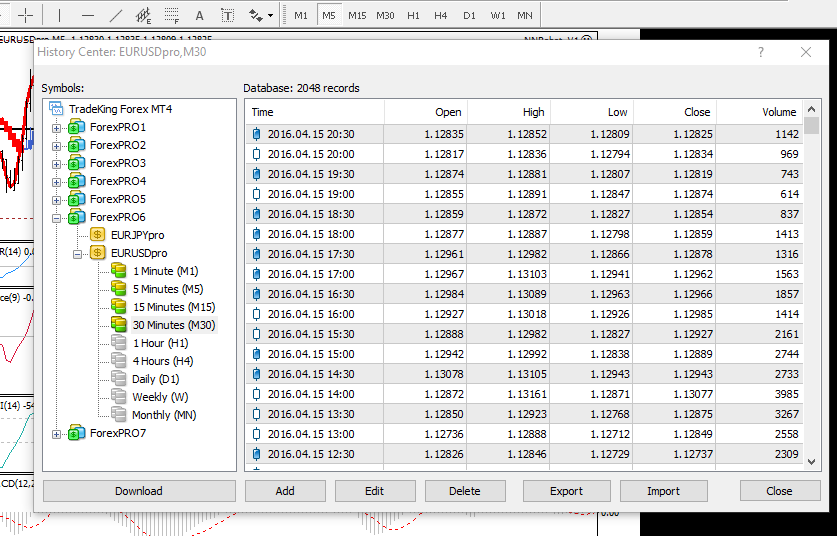
Task: Switch chart to M15 timeframe
Action: coord(357,15)
